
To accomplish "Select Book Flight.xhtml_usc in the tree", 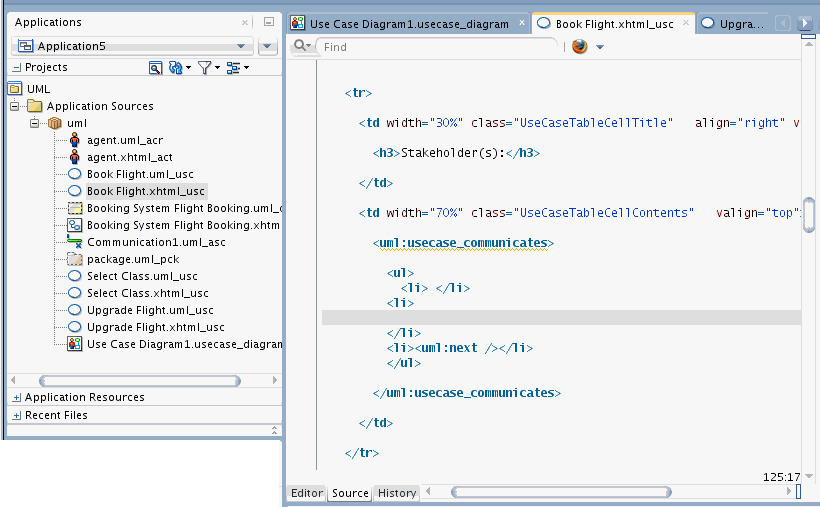I will [145, 191].
